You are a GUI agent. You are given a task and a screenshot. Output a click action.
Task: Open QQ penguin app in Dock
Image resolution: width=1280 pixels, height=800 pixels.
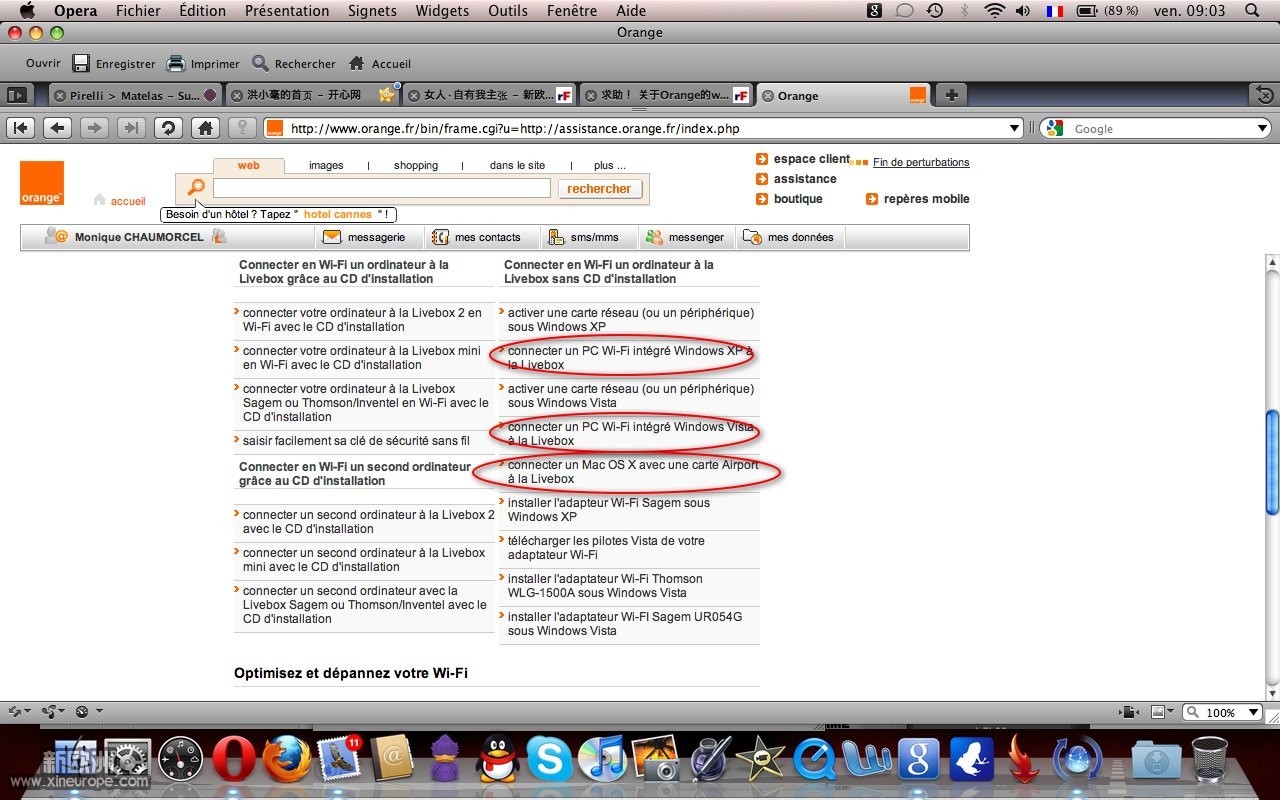[x=497, y=758]
